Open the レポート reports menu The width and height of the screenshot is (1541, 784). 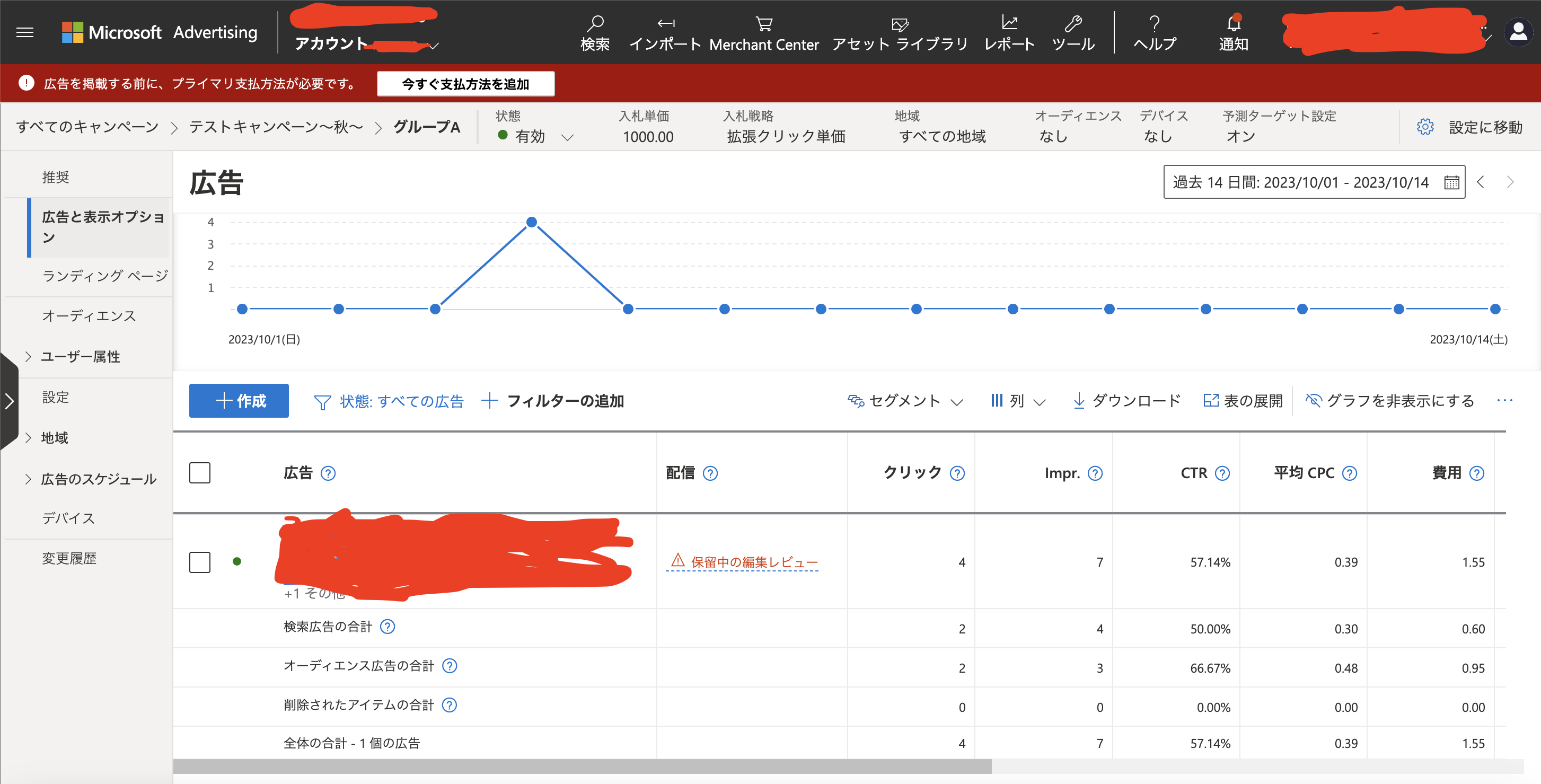[1009, 33]
